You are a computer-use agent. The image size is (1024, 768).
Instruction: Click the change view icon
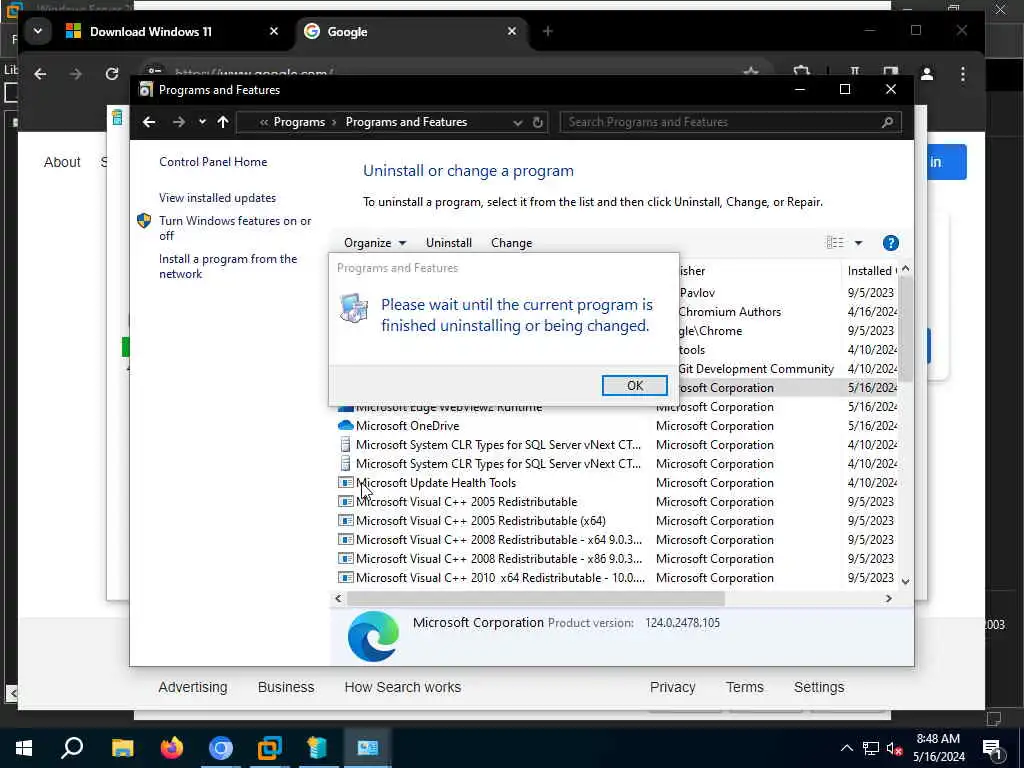coord(835,243)
